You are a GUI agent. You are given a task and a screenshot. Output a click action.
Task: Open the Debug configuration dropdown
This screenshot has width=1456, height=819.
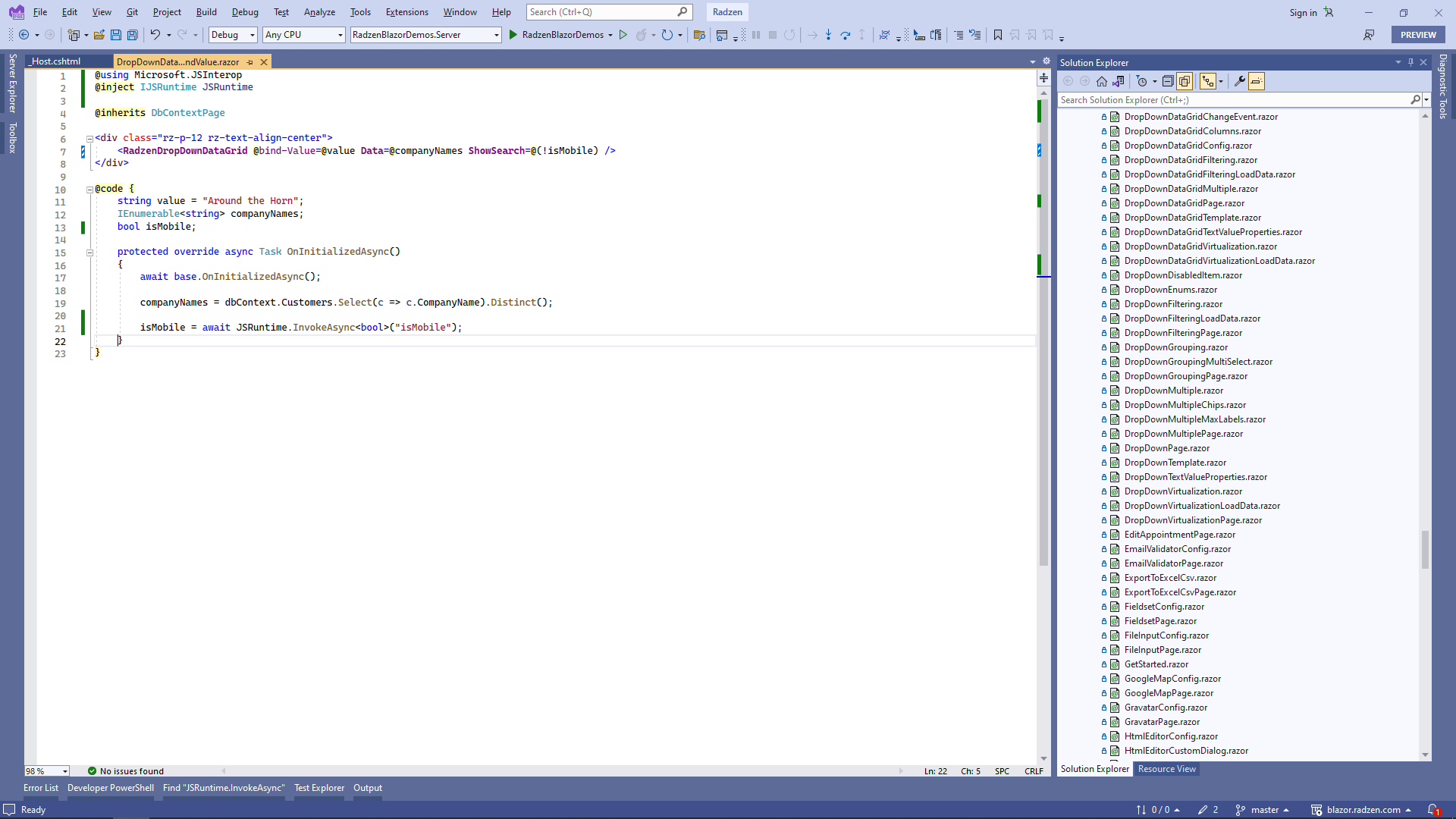coord(234,35)
